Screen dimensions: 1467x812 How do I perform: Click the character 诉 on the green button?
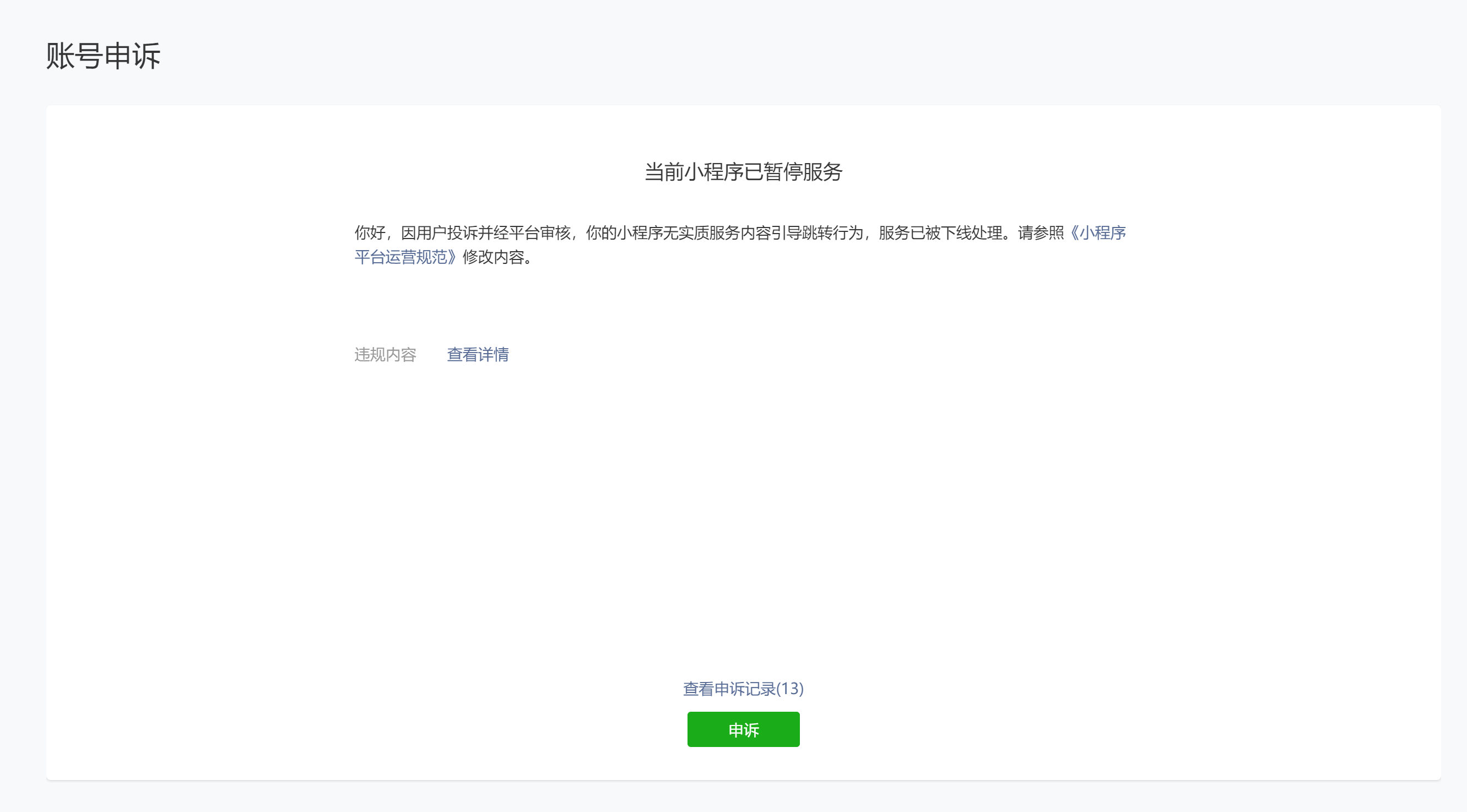[x=752, y=729]
